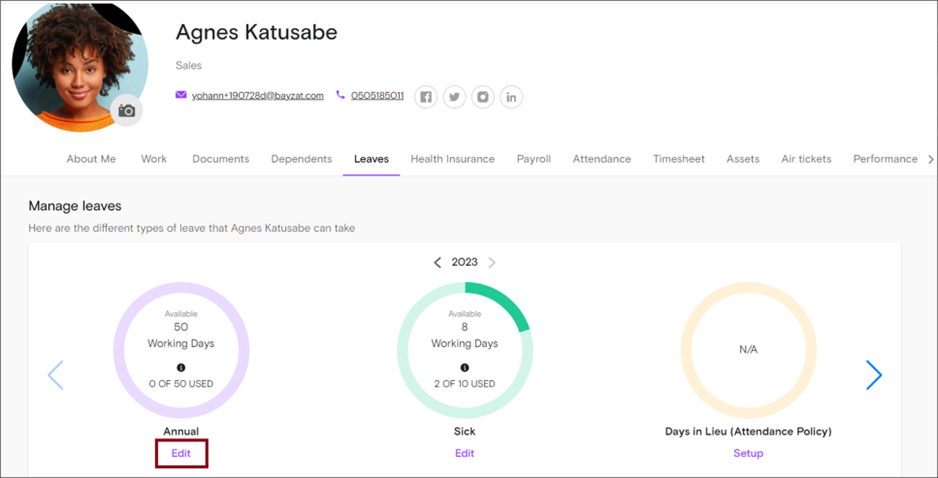Click the info icon under Annual leave
This screenshot has height=478, width=938.
[181, 367]
